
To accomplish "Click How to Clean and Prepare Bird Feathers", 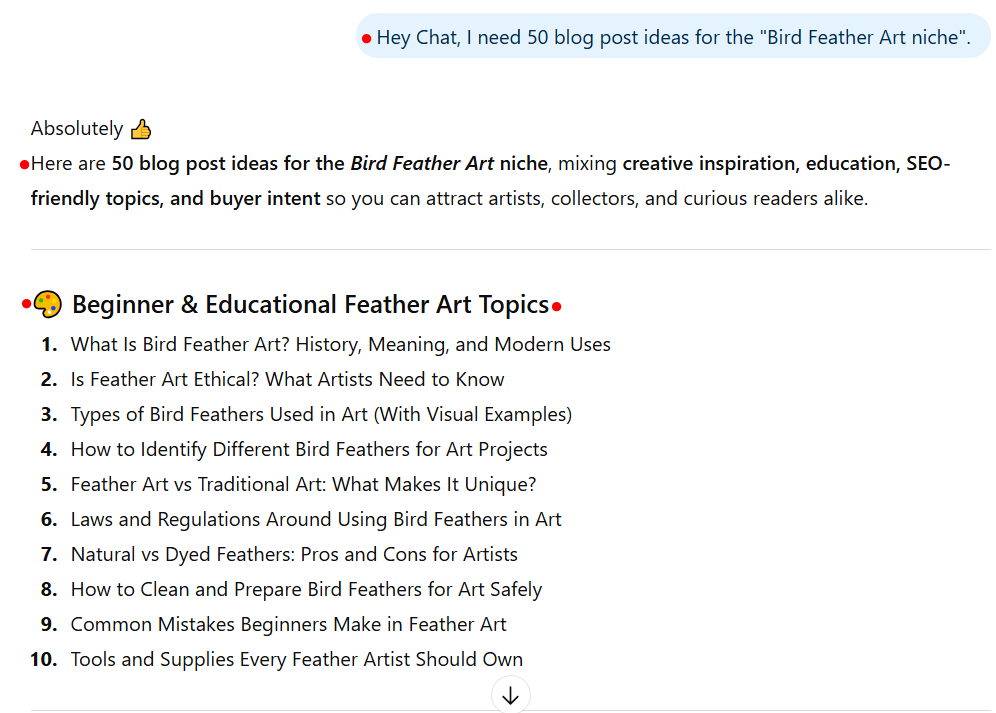I will pyautogui.click(x=305, y=589).
